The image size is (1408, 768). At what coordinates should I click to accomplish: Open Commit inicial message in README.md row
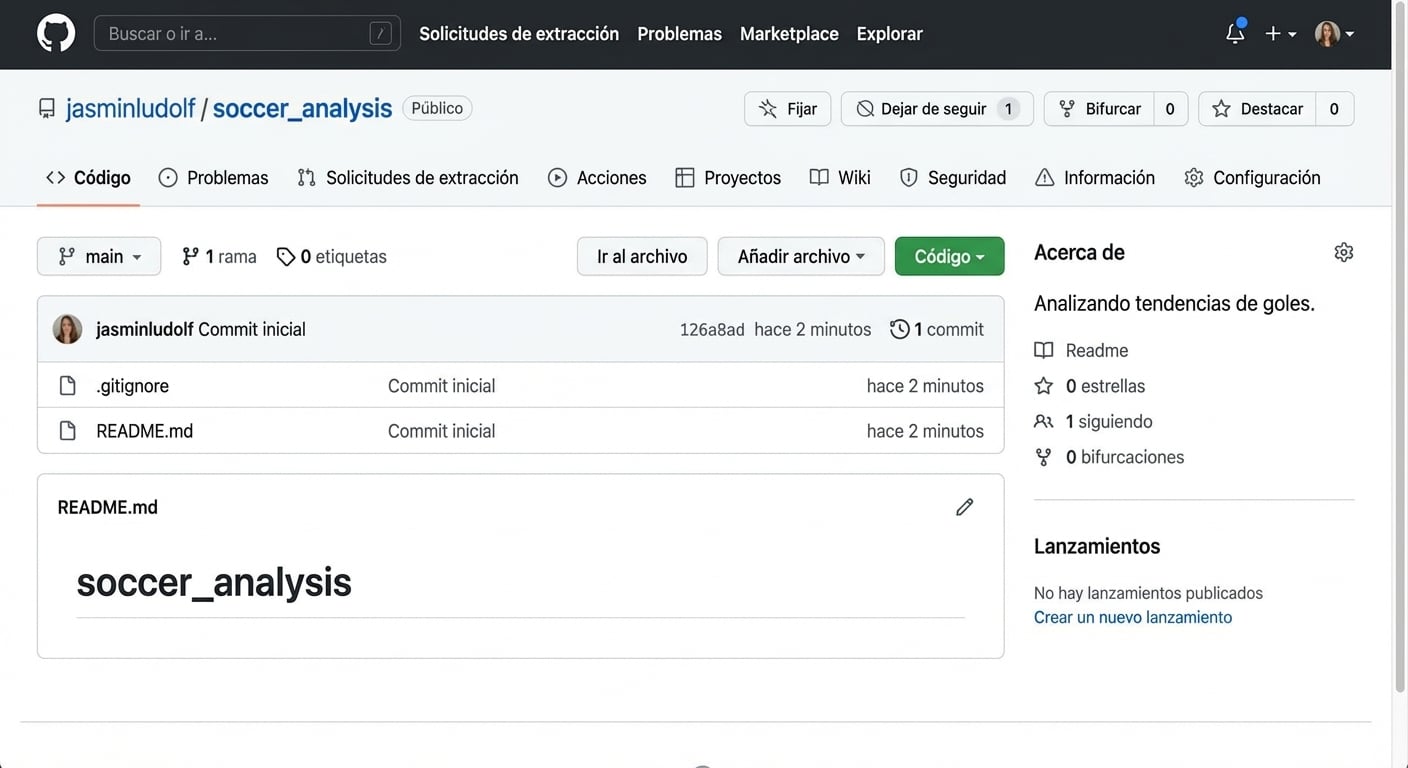441,431
